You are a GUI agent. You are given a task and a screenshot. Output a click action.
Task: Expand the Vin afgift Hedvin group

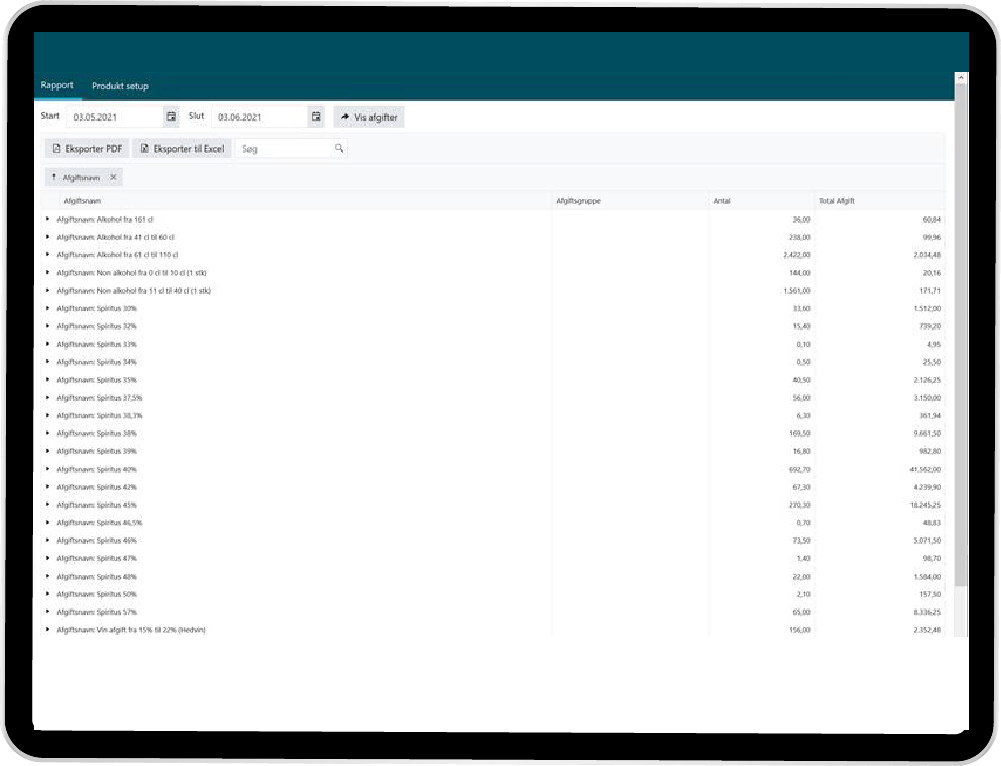47,630
